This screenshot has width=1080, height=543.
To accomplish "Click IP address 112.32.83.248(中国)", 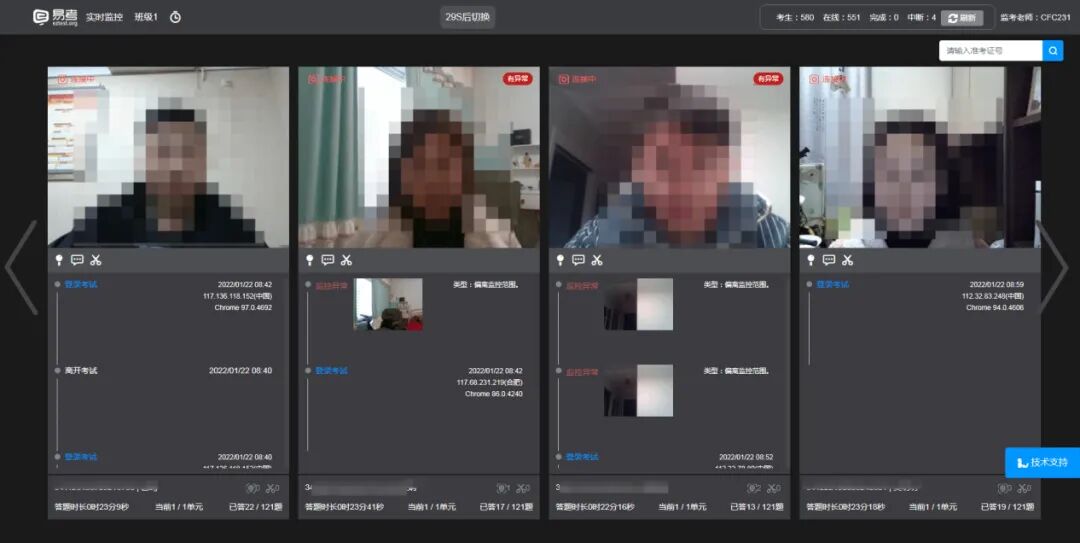I will pos(993,296).
